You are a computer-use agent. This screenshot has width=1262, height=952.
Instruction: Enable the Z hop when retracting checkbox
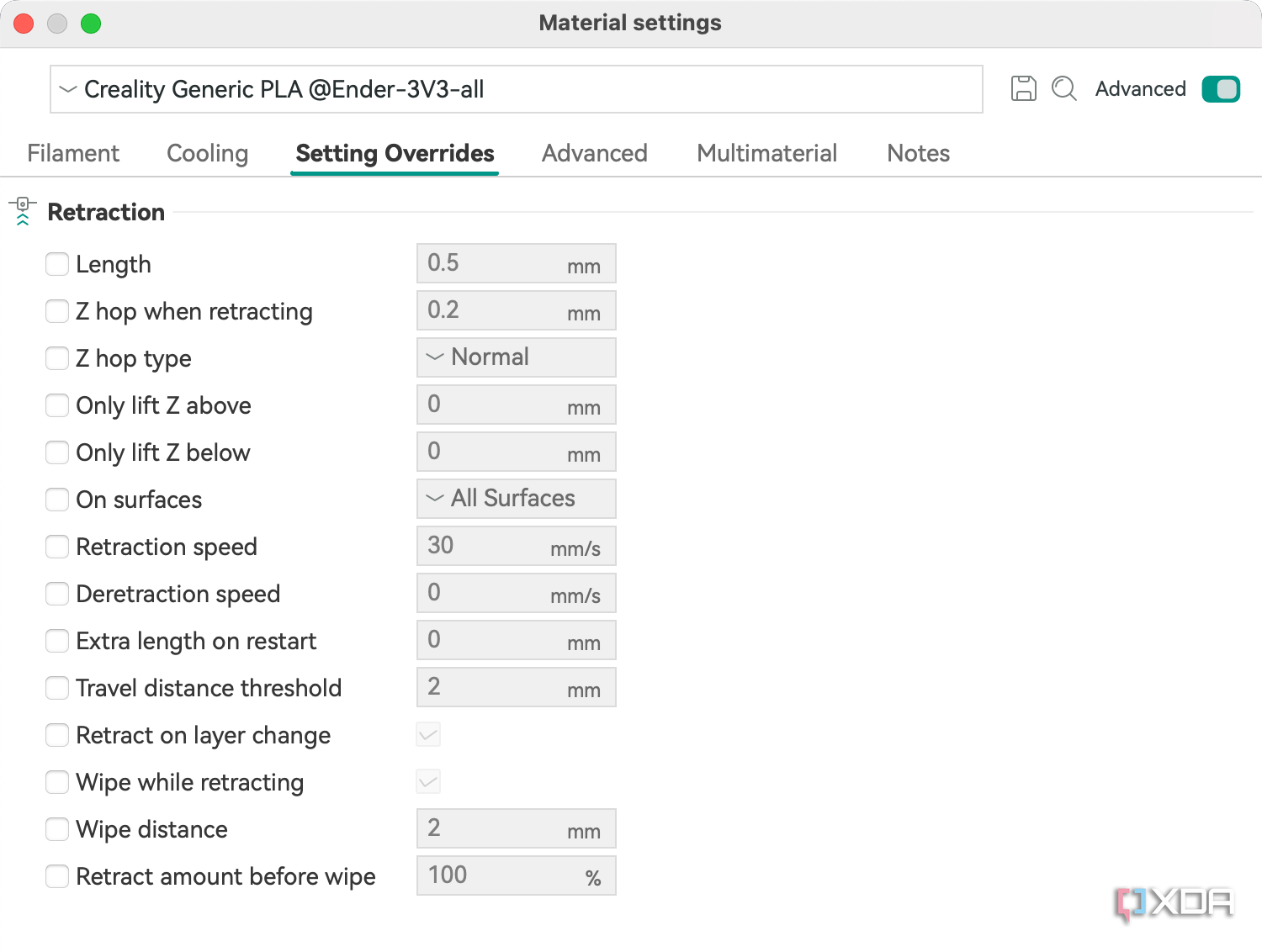(57, 311)
